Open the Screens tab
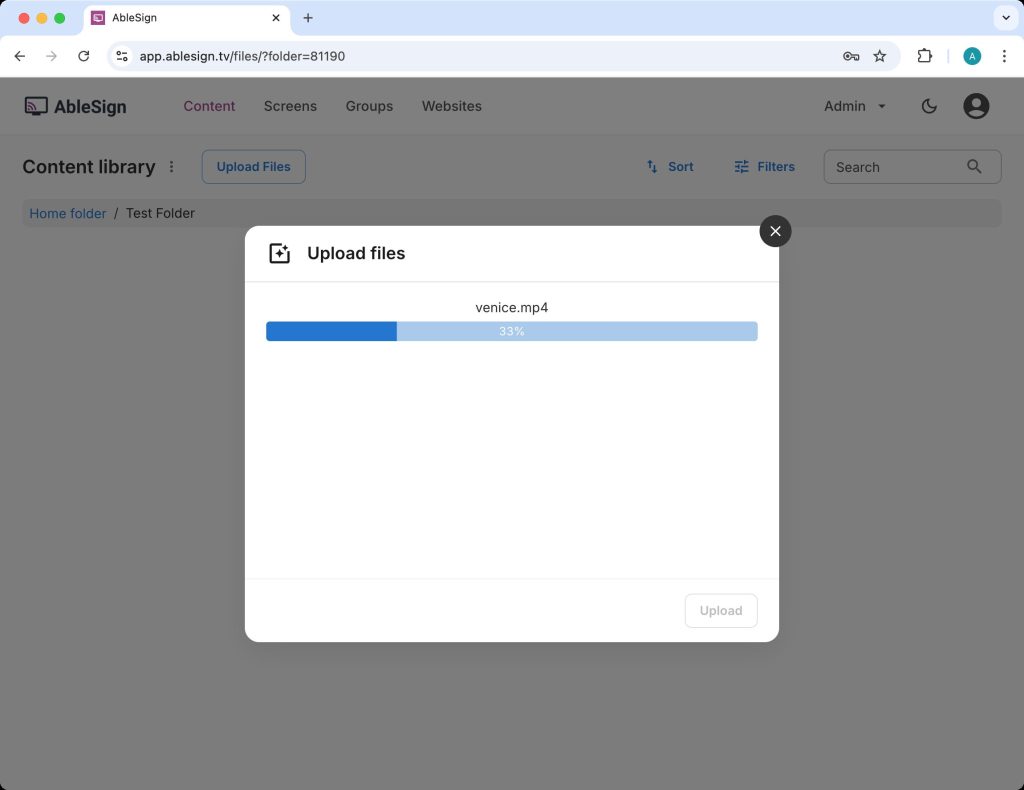Screen dimensions: 1024x790 click(290, 106)
